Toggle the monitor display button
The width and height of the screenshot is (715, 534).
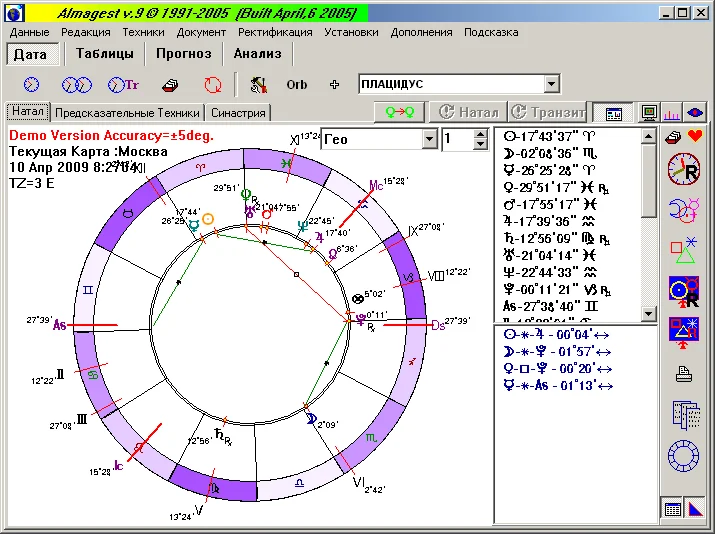[650, 113]
